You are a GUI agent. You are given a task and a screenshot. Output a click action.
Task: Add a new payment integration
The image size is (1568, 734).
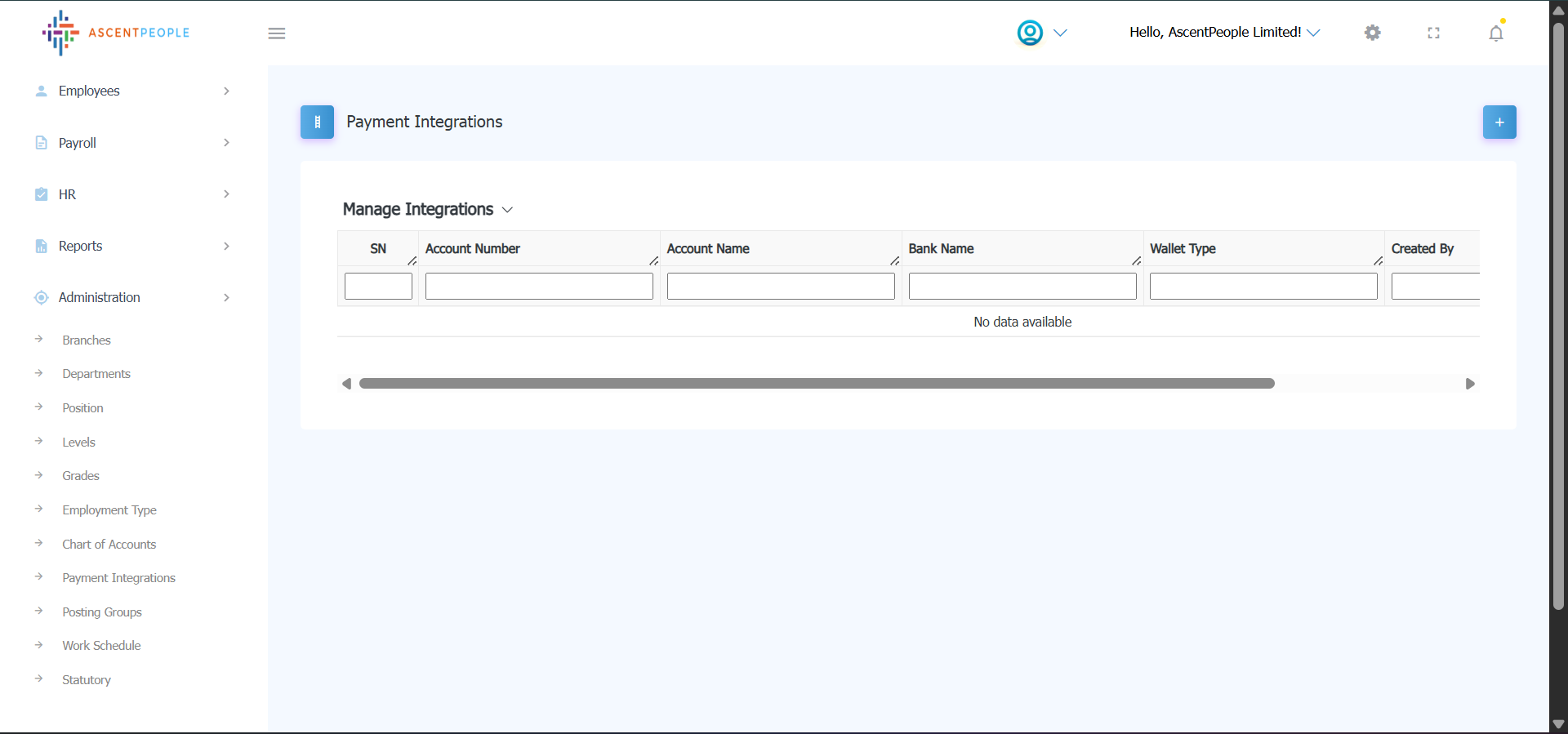(1499, 122)
